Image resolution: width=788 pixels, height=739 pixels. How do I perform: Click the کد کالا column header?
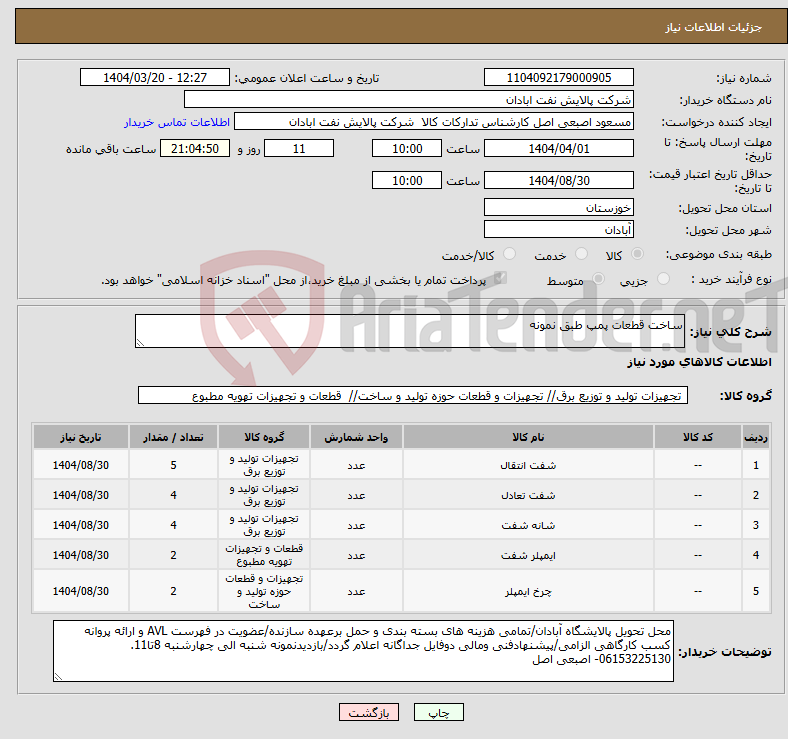tap(698, 437)
